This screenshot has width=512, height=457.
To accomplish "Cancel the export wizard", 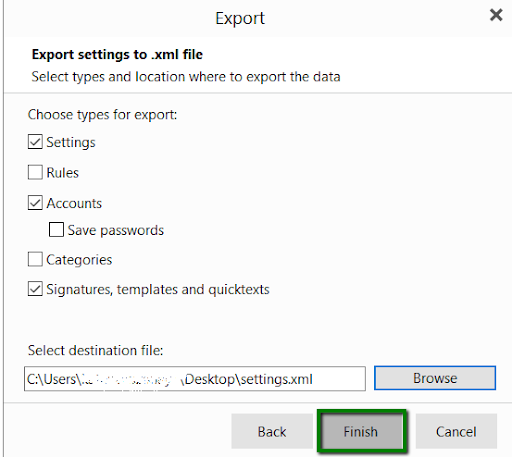I will tap(456, 432).
